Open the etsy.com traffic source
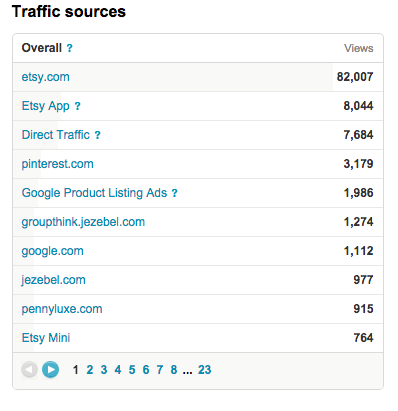The image size is (398, 411). tap(46, 77)
